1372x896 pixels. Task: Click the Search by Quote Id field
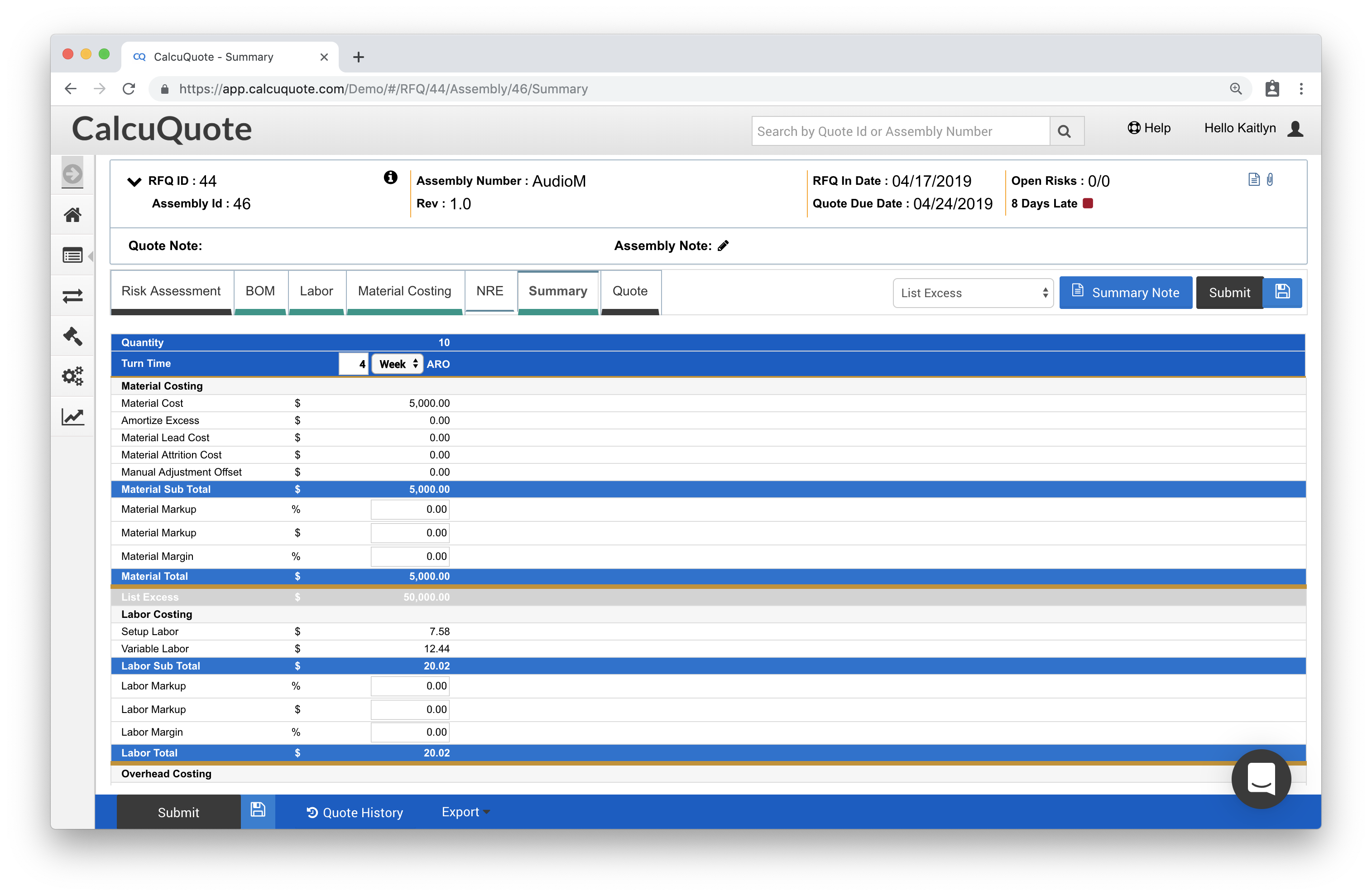[901, 131]
